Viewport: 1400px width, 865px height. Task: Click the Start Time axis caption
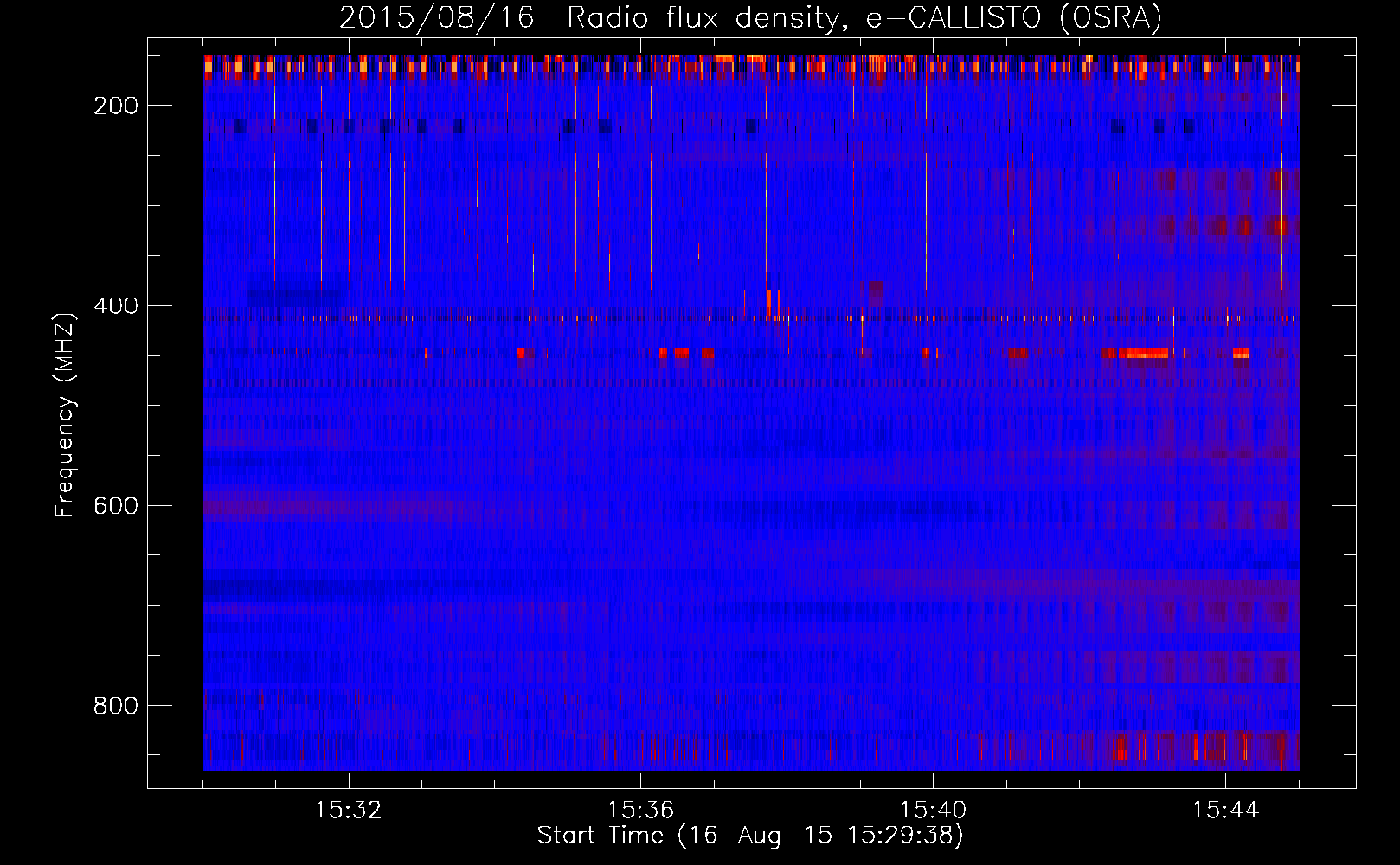pyautogui.click(x=749, y=836)
